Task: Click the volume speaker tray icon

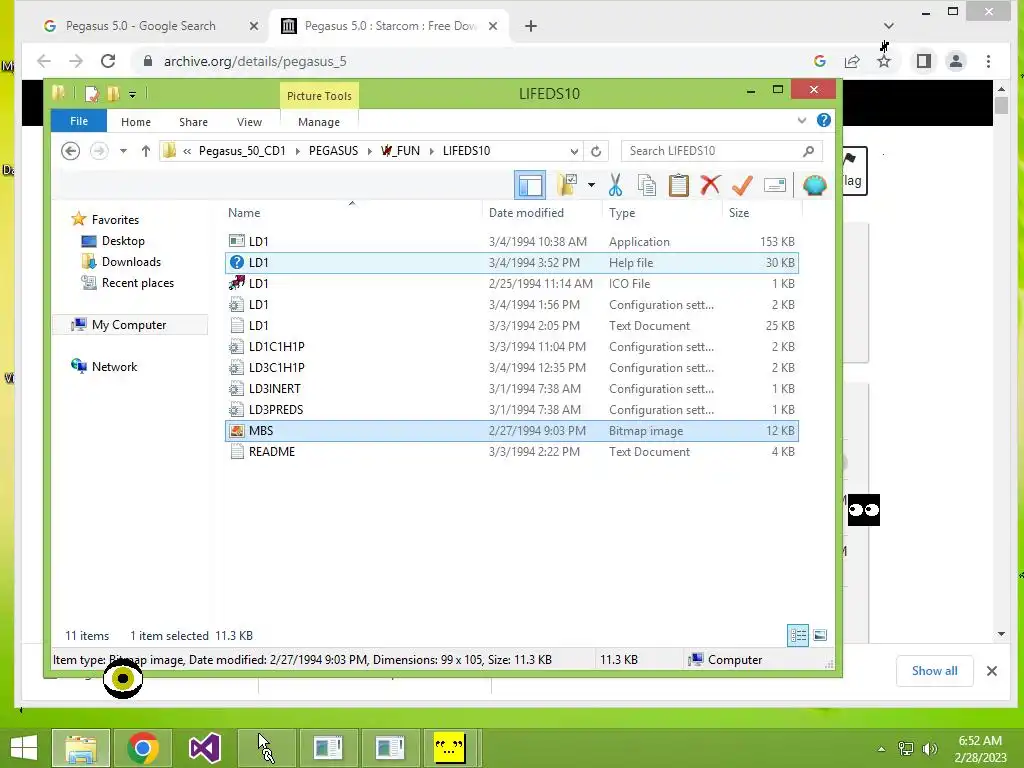Action: [x=930, y=749]
